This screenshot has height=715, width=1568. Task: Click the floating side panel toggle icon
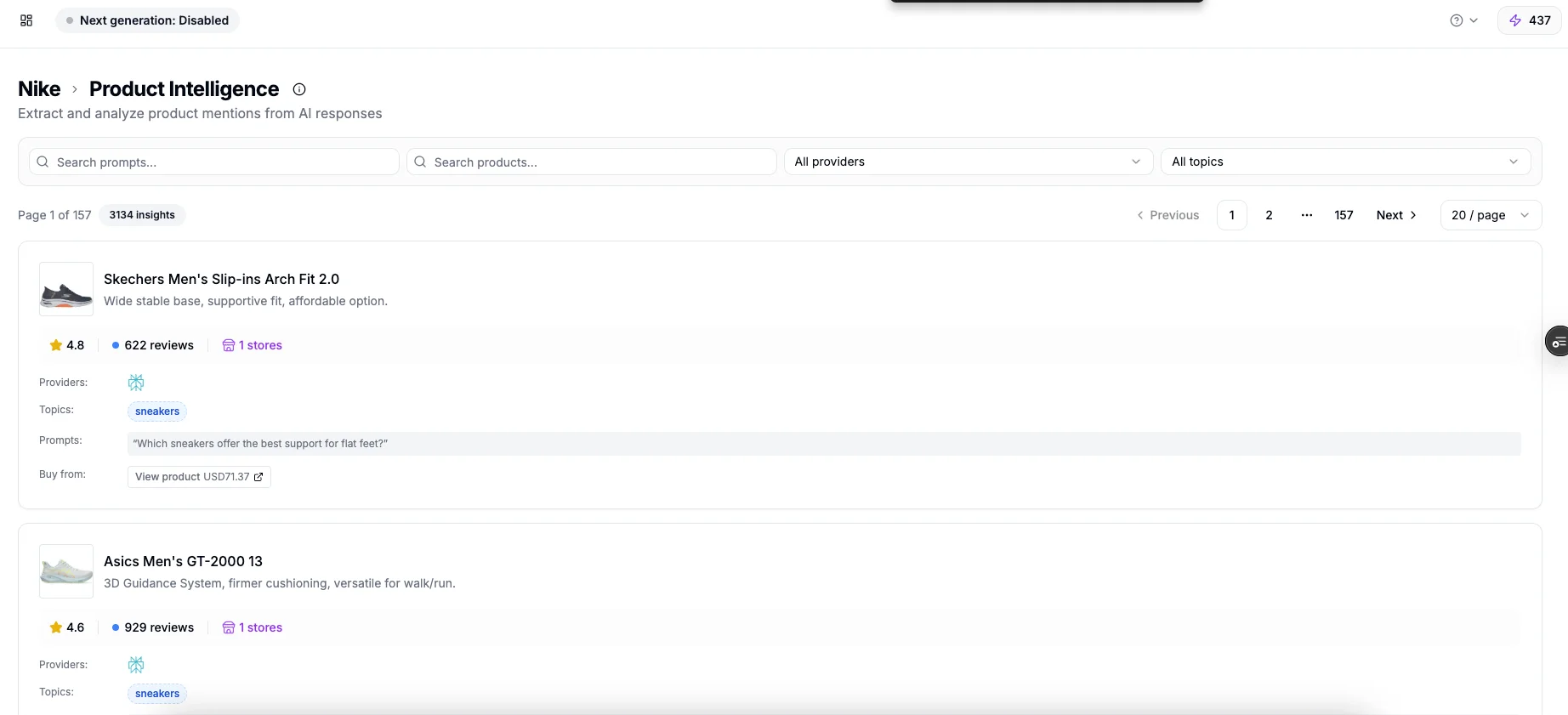pyautogui.click(x=1557, y=342)
